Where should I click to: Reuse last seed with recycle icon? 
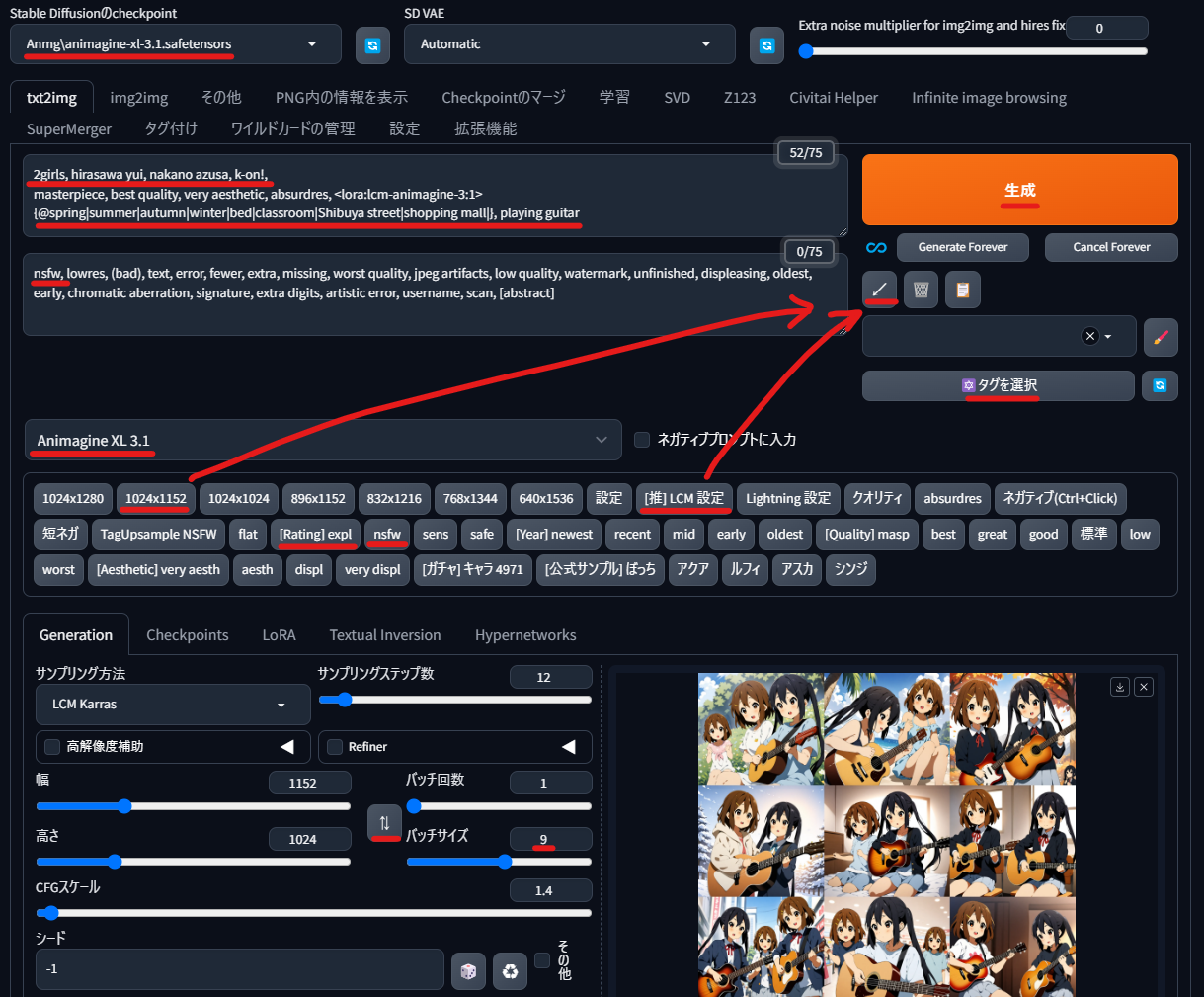click(x=510, y=971)
